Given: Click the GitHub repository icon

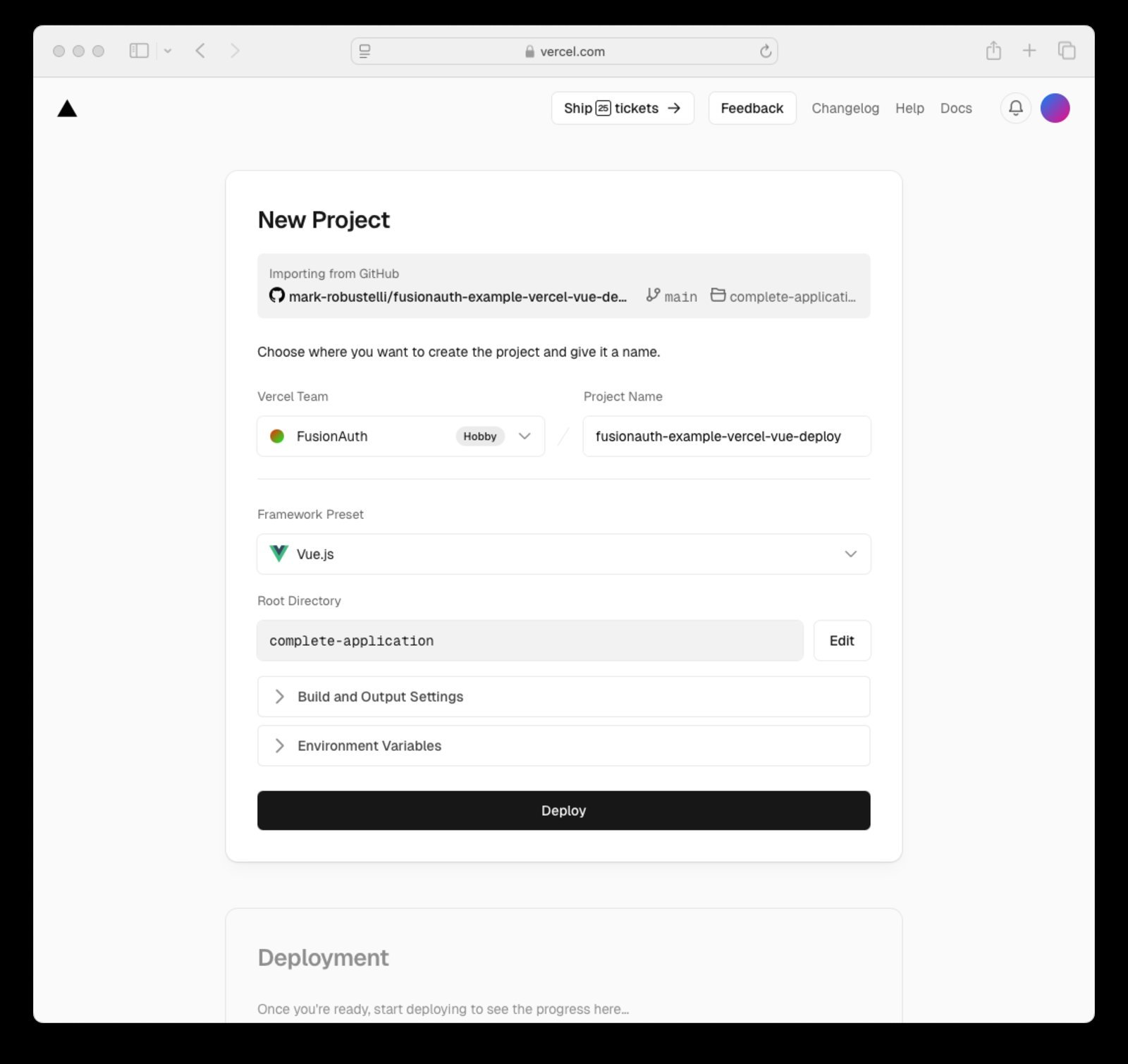Looking at the screenshot, I should tap(277, 295).
